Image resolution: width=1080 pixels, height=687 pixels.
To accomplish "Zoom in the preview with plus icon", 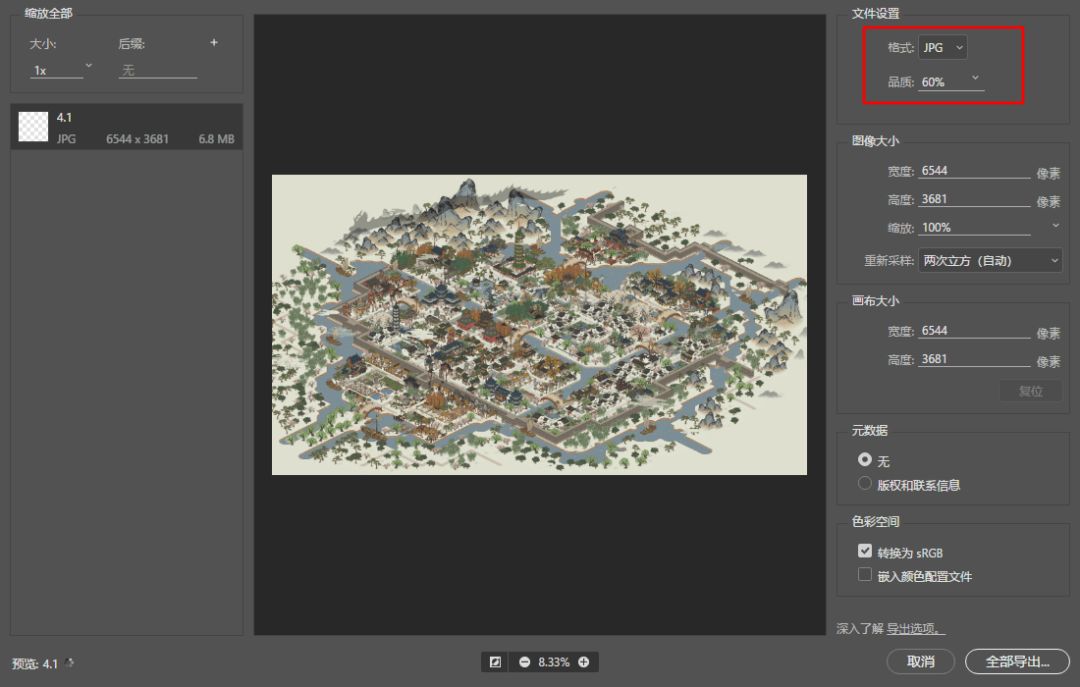I will pos(583,662).
